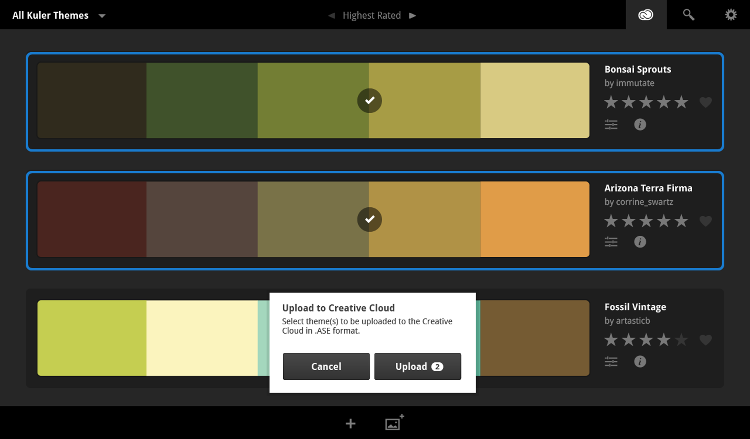Go to previous sort with left arrow
Image resolution: width=750 pixels, height=439 pixels.
[332, 15]
